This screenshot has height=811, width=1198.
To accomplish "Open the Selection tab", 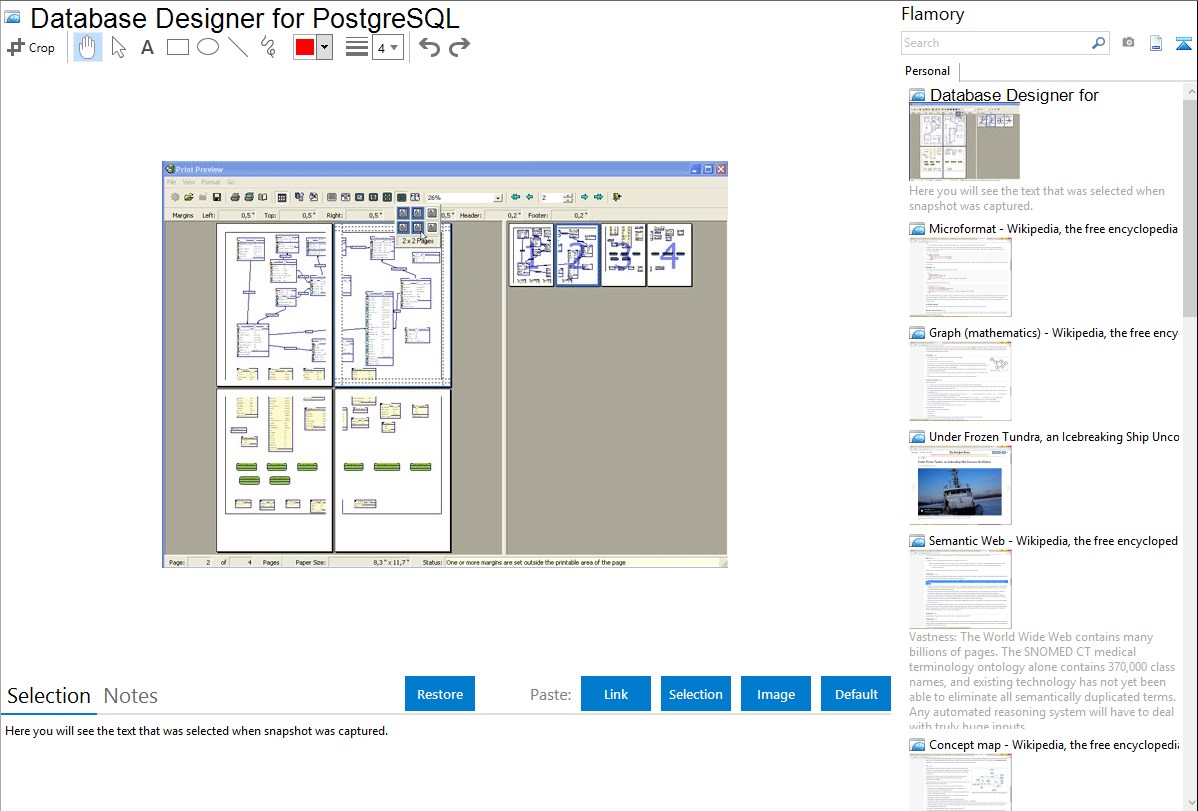I will pos(49,696).
